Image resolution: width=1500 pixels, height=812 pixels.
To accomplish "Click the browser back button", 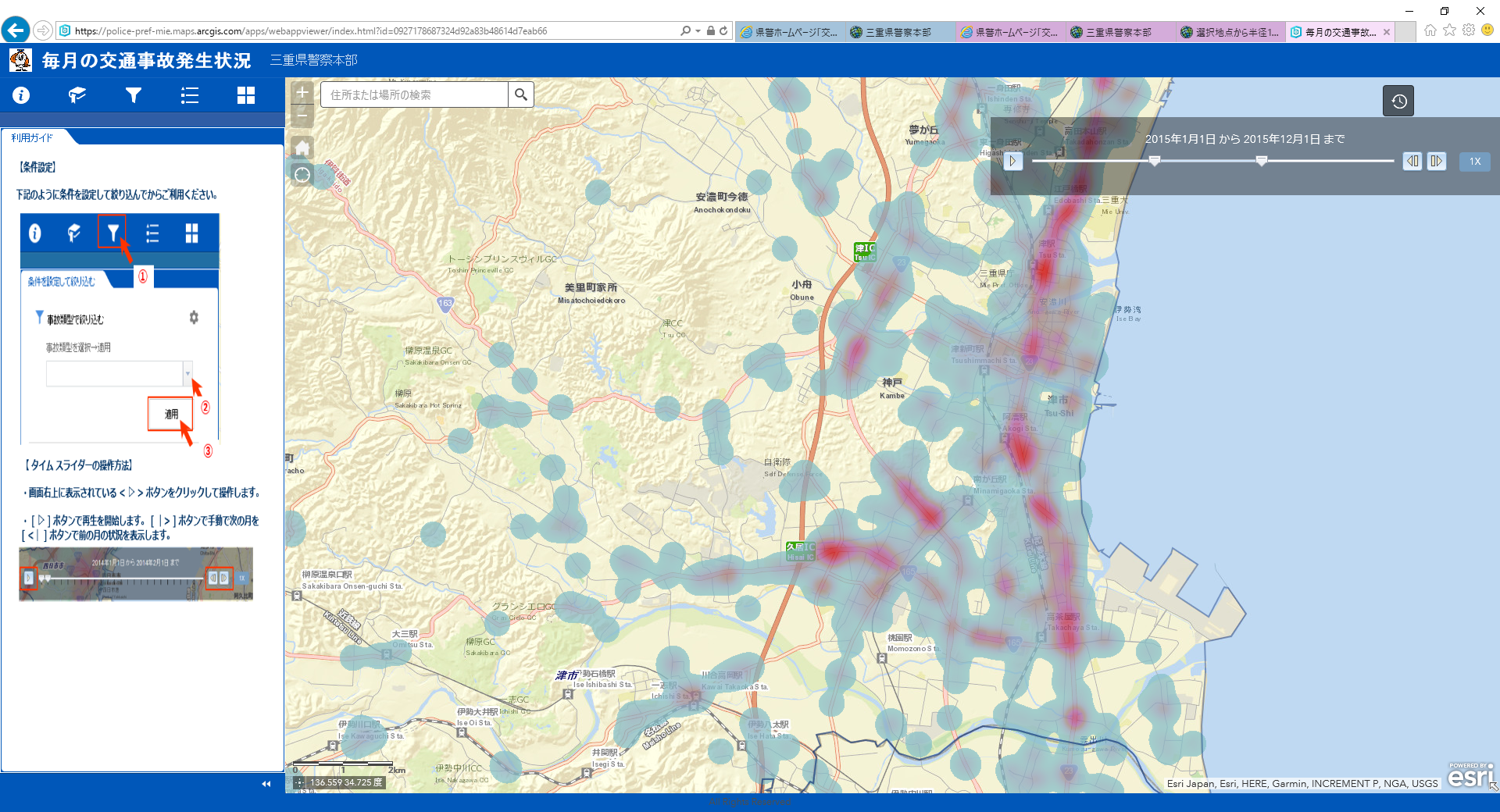I will pyautogui.click(x=16, y=30).
